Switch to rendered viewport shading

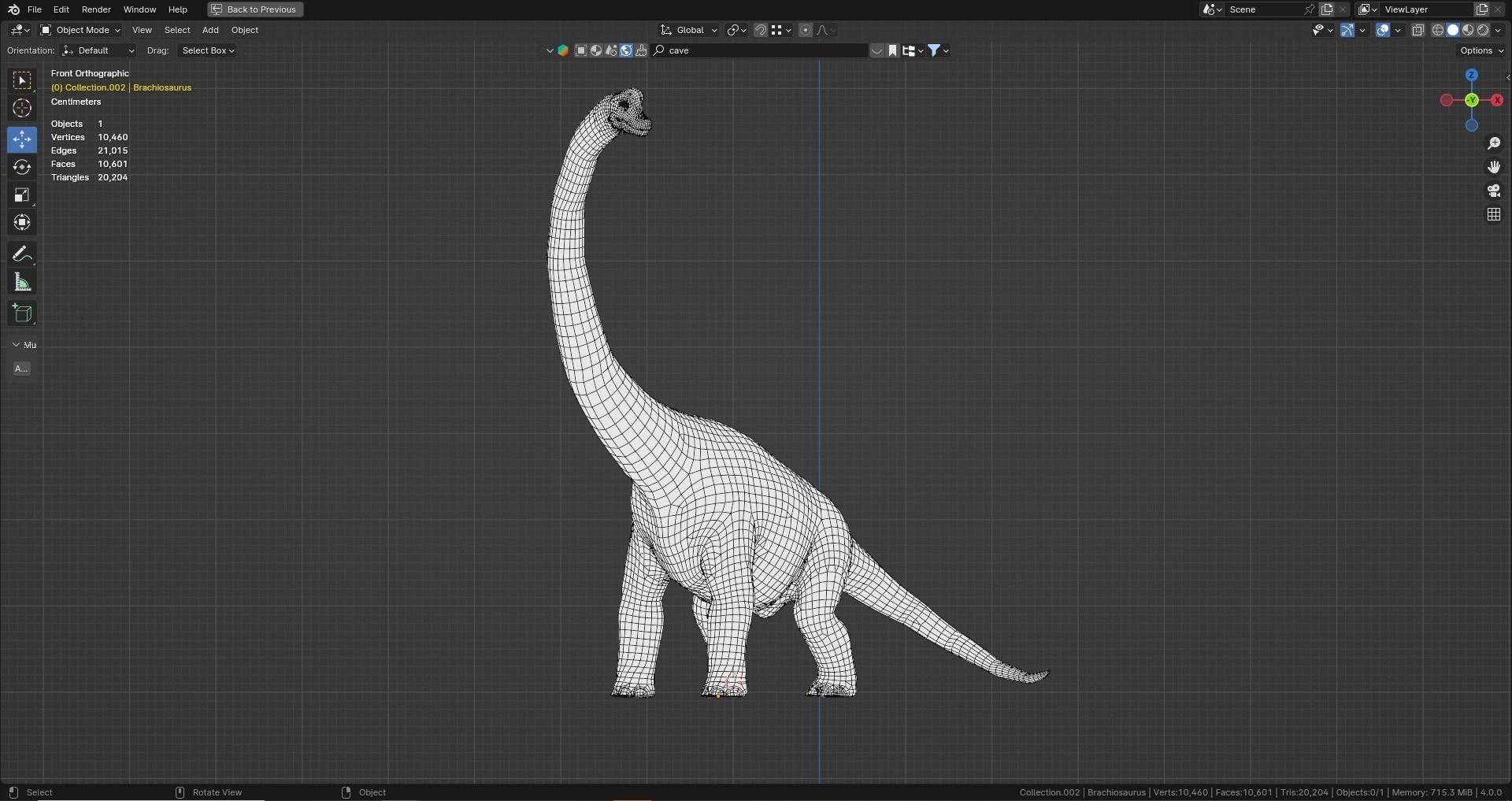pos(1483,30)
